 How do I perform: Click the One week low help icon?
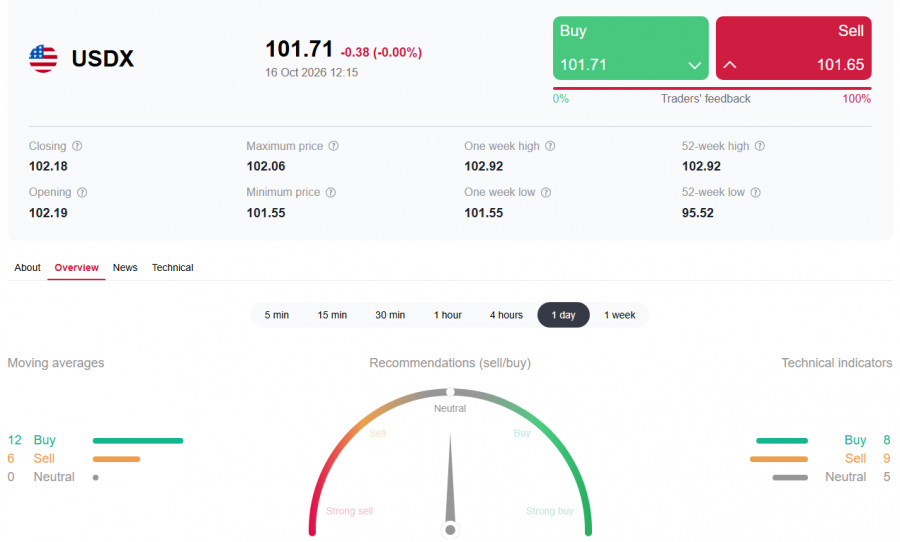(x=546, y=192)
